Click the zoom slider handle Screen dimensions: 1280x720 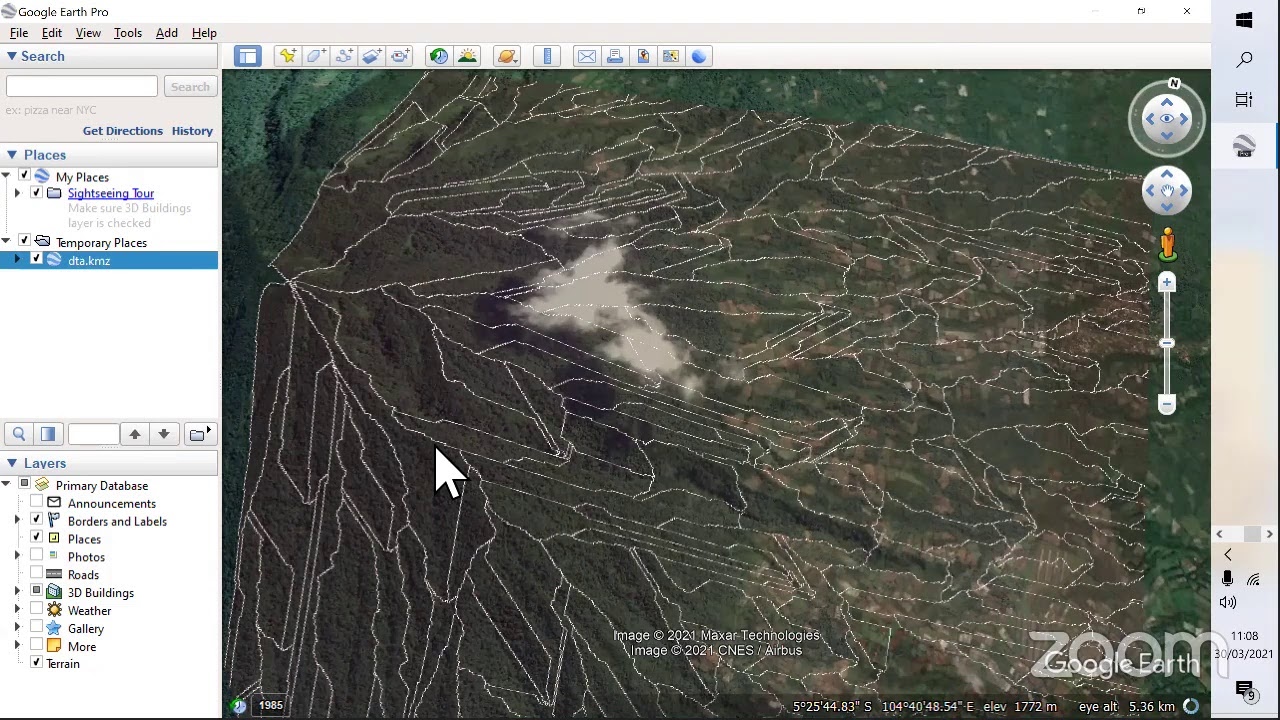click(1166, 344)
